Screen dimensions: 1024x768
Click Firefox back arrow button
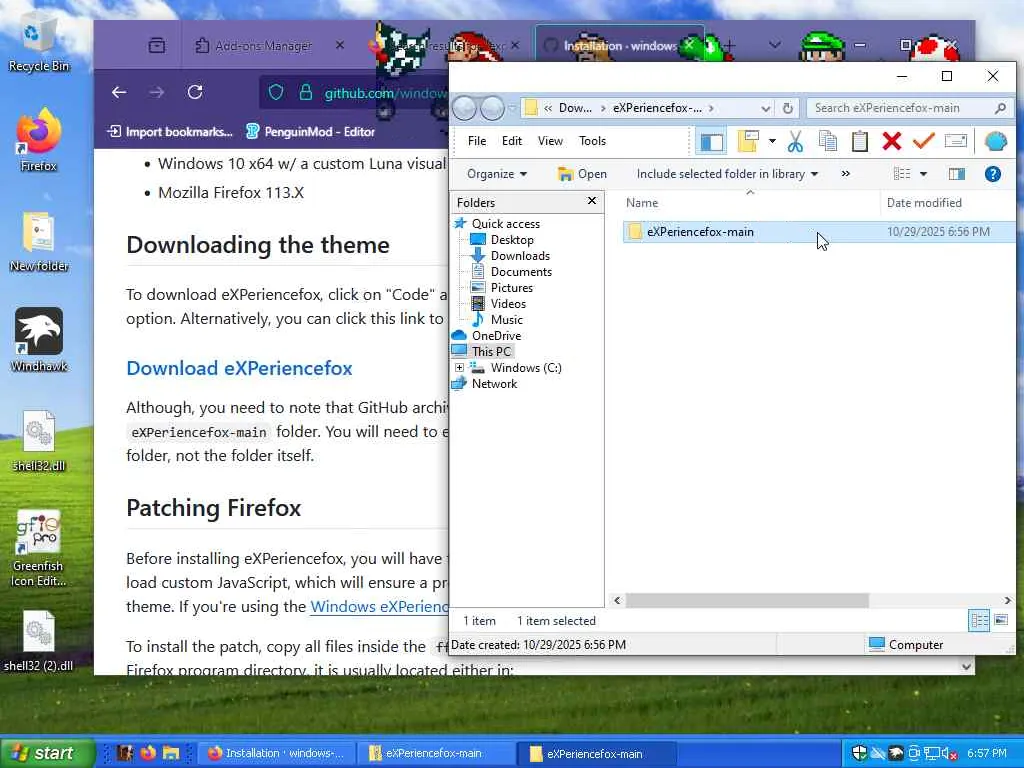coord(119,92)
